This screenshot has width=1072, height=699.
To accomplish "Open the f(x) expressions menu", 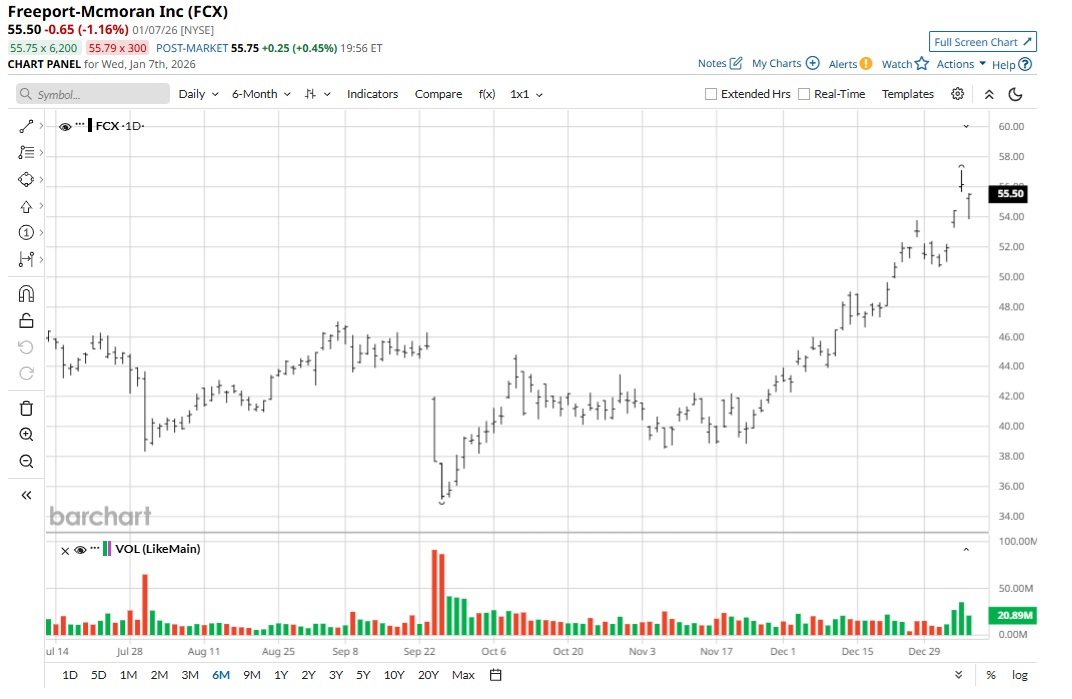I will 487,94.
